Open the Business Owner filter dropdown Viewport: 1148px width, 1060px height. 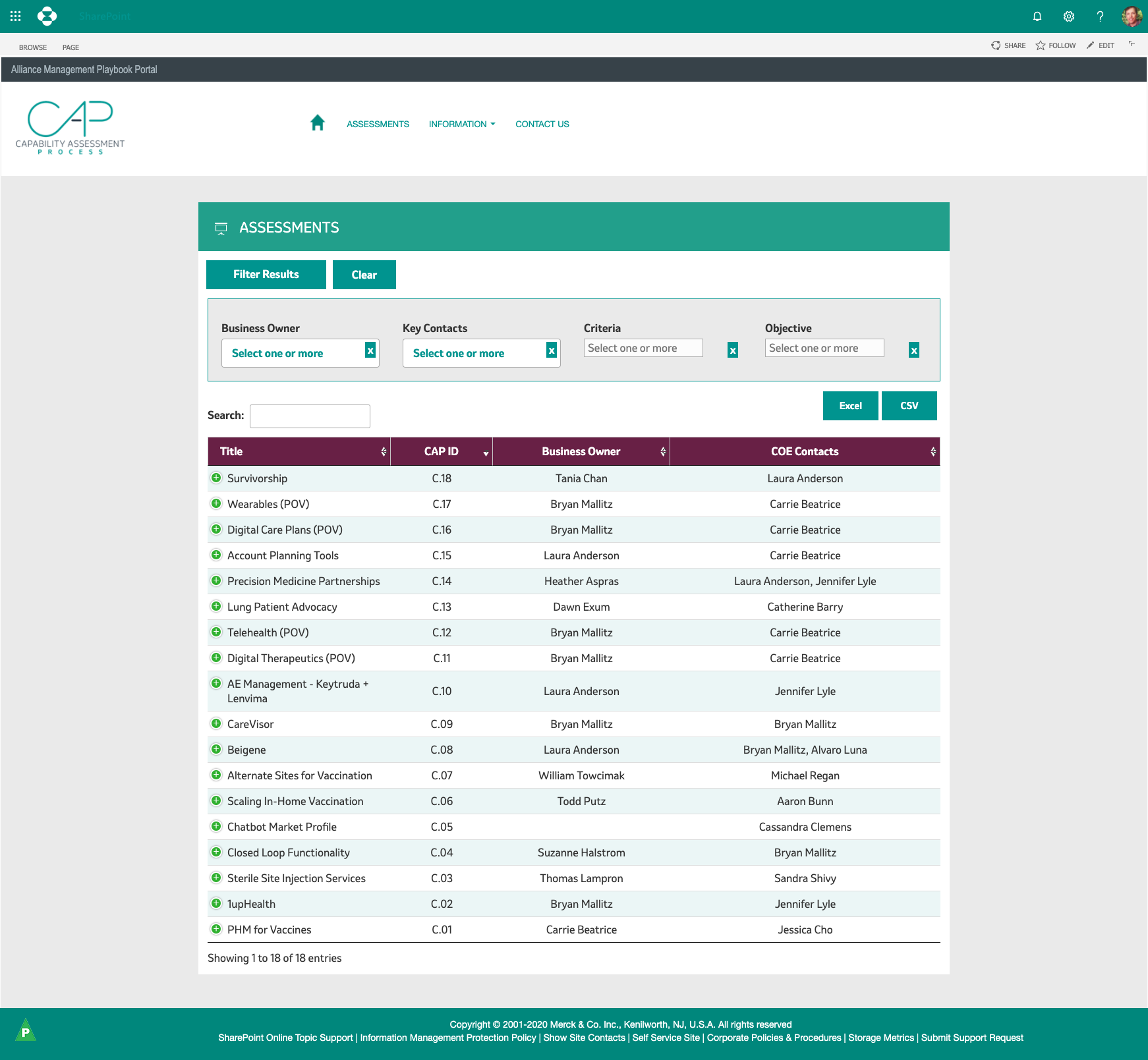293,353
